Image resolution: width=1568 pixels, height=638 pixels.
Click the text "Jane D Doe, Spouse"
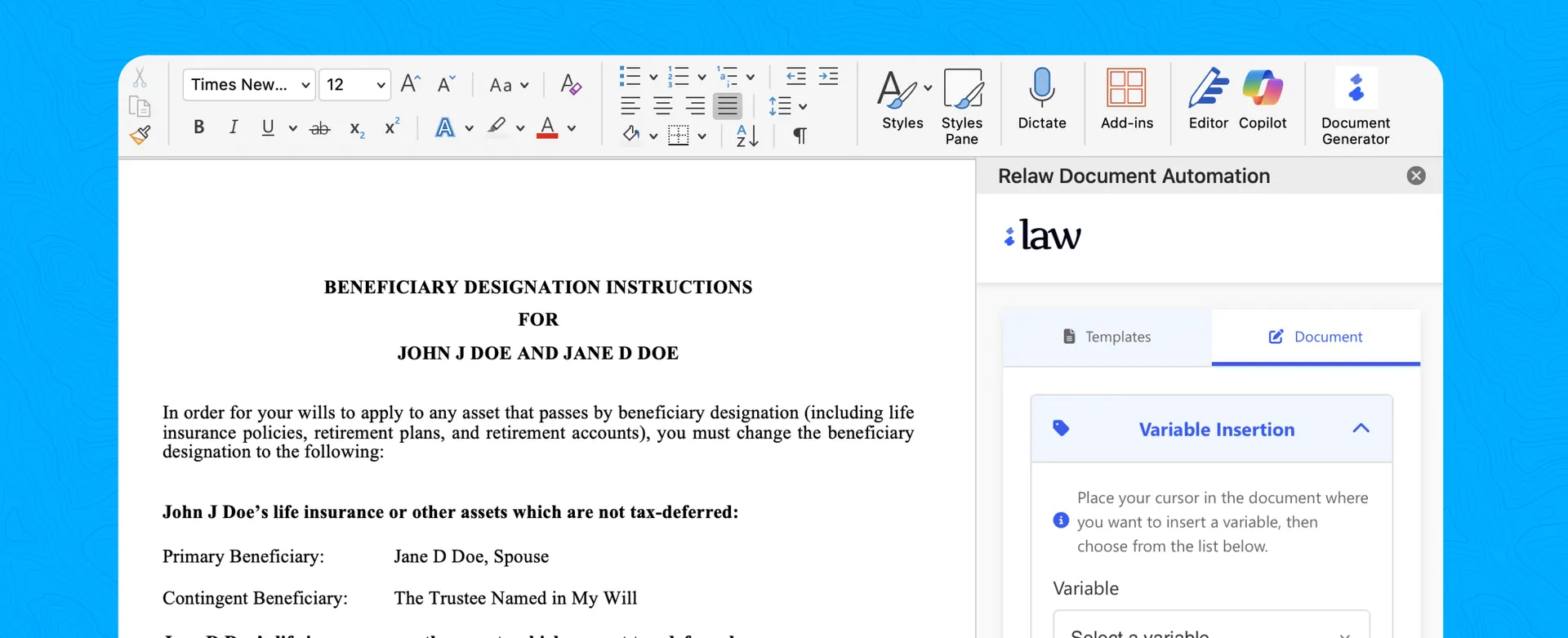(471, 556)
